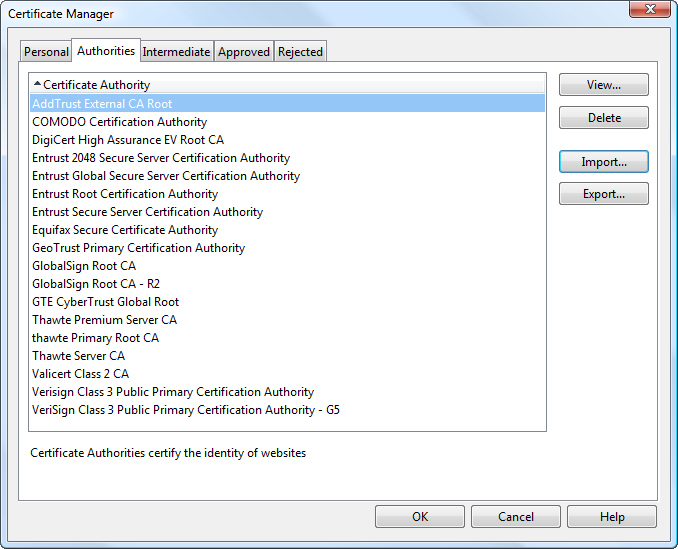Go to the Approved tab

coord(244,52)
